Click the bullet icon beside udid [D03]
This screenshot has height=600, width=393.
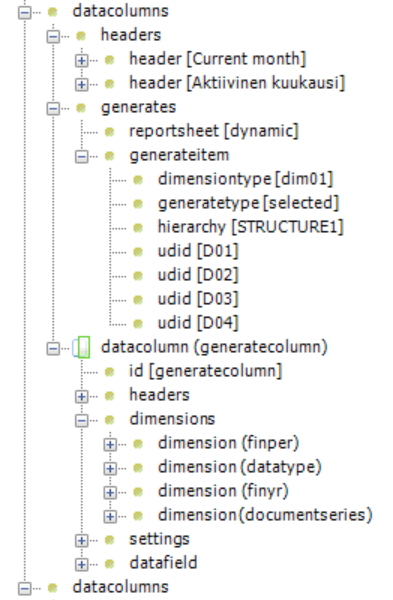click(138, 300)
